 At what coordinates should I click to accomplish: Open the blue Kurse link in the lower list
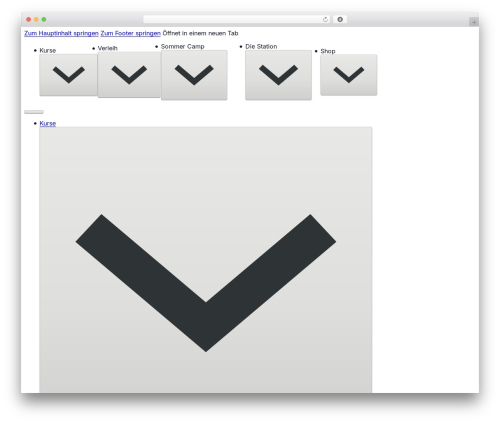(x=48, y=123)
